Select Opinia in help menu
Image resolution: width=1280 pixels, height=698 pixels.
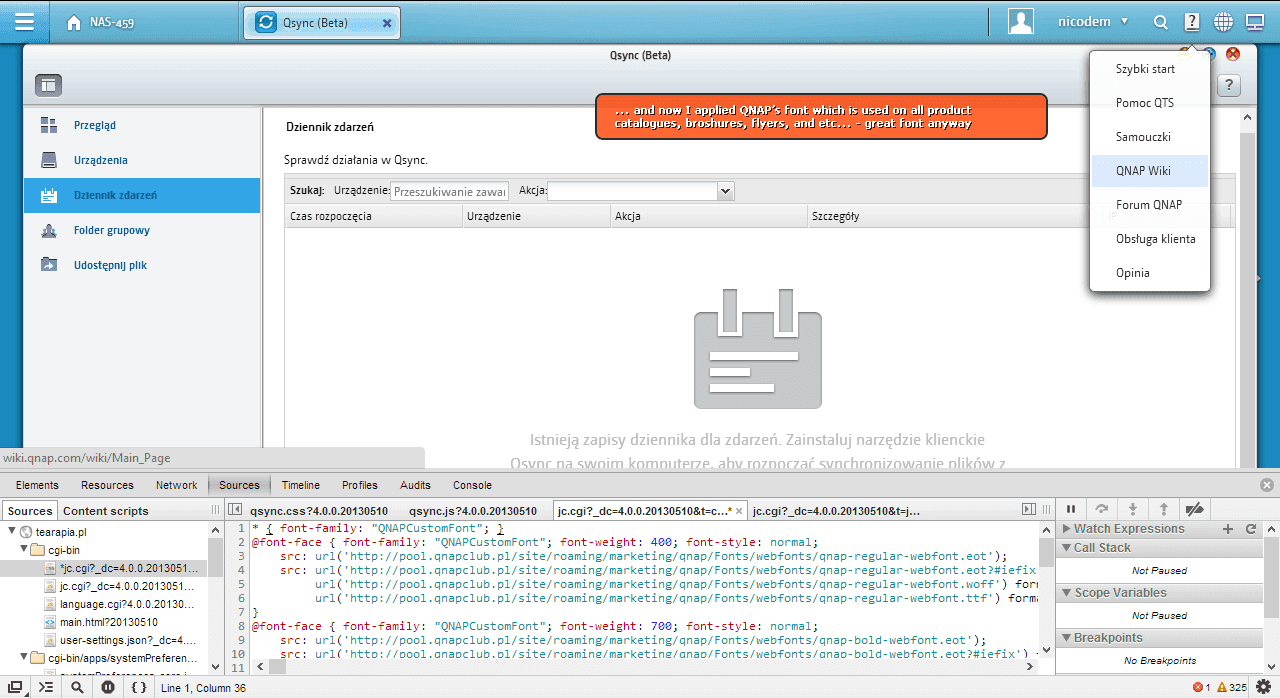click(x=1150, y=273)
